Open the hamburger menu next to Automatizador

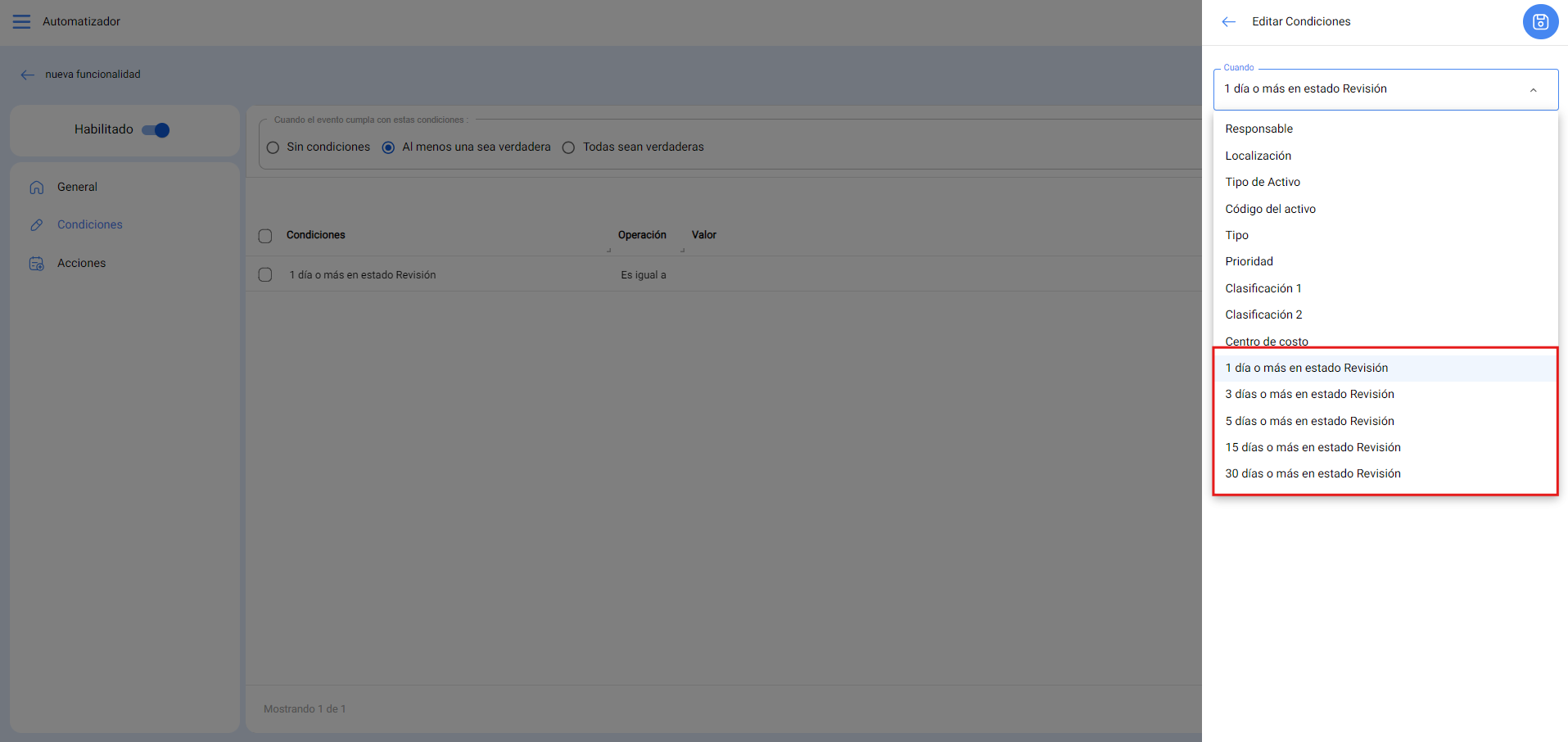[21, 21]
